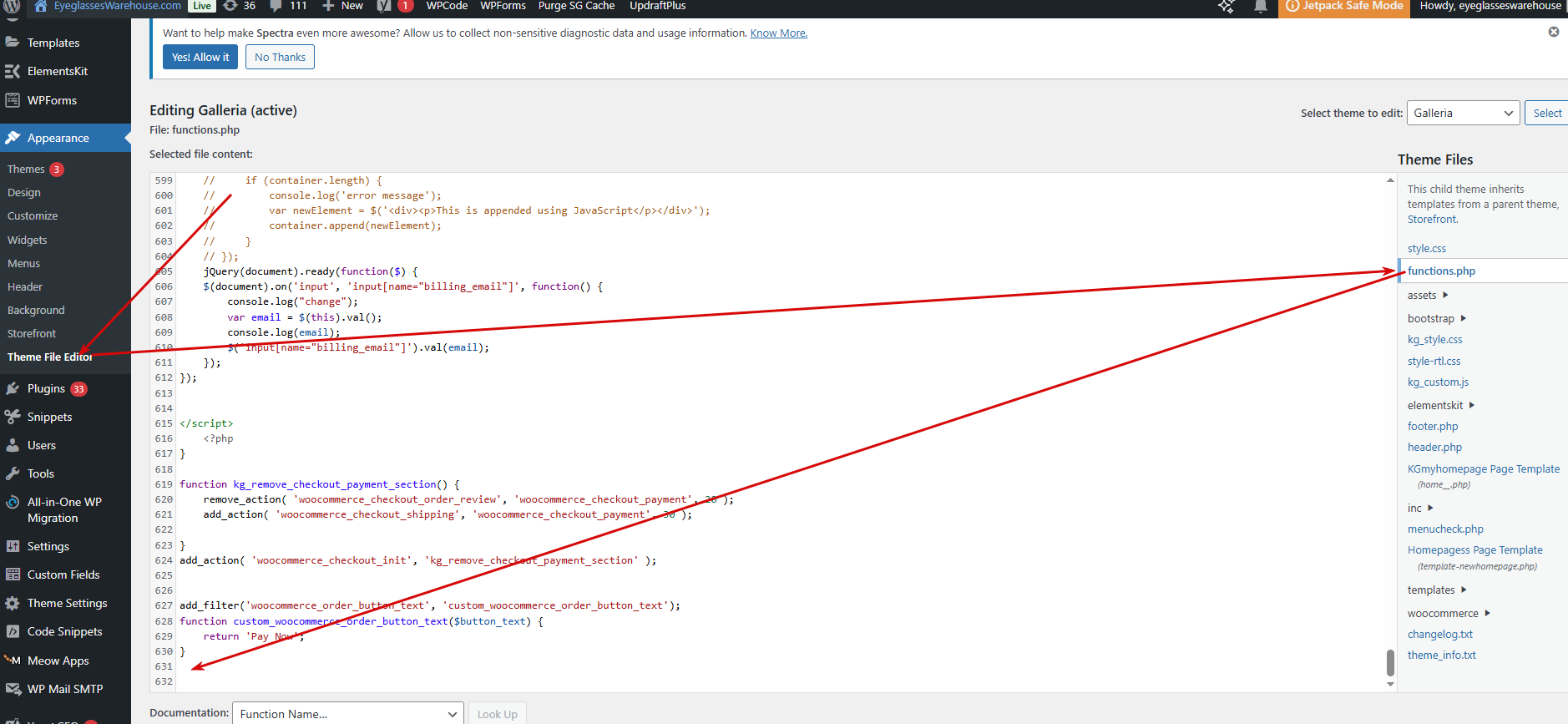1568x724 pixels.
Task: Open kg_style.css file
Action: point(1435,339)
